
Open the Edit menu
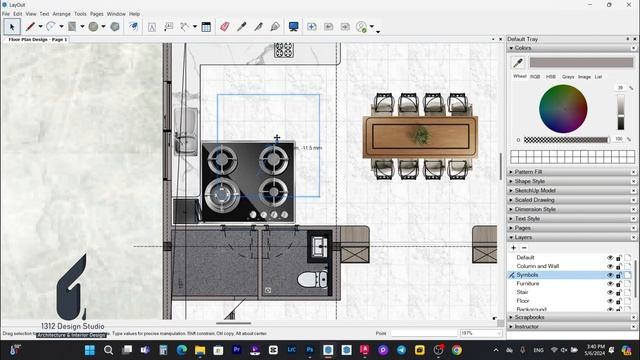click(18, 14)
